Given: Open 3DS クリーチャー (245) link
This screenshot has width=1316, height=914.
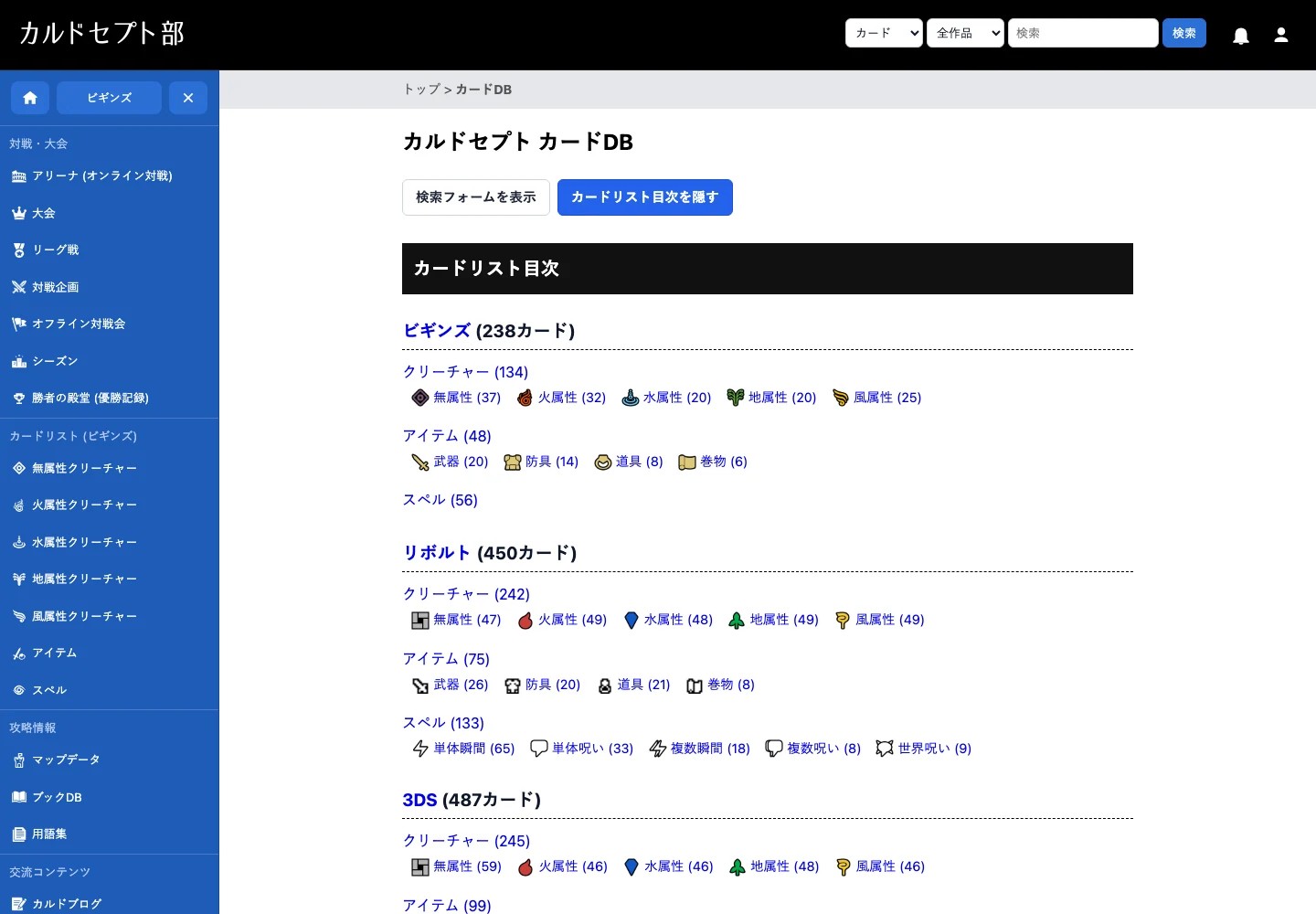Looking at the screenshot, I should pos(466,841).
